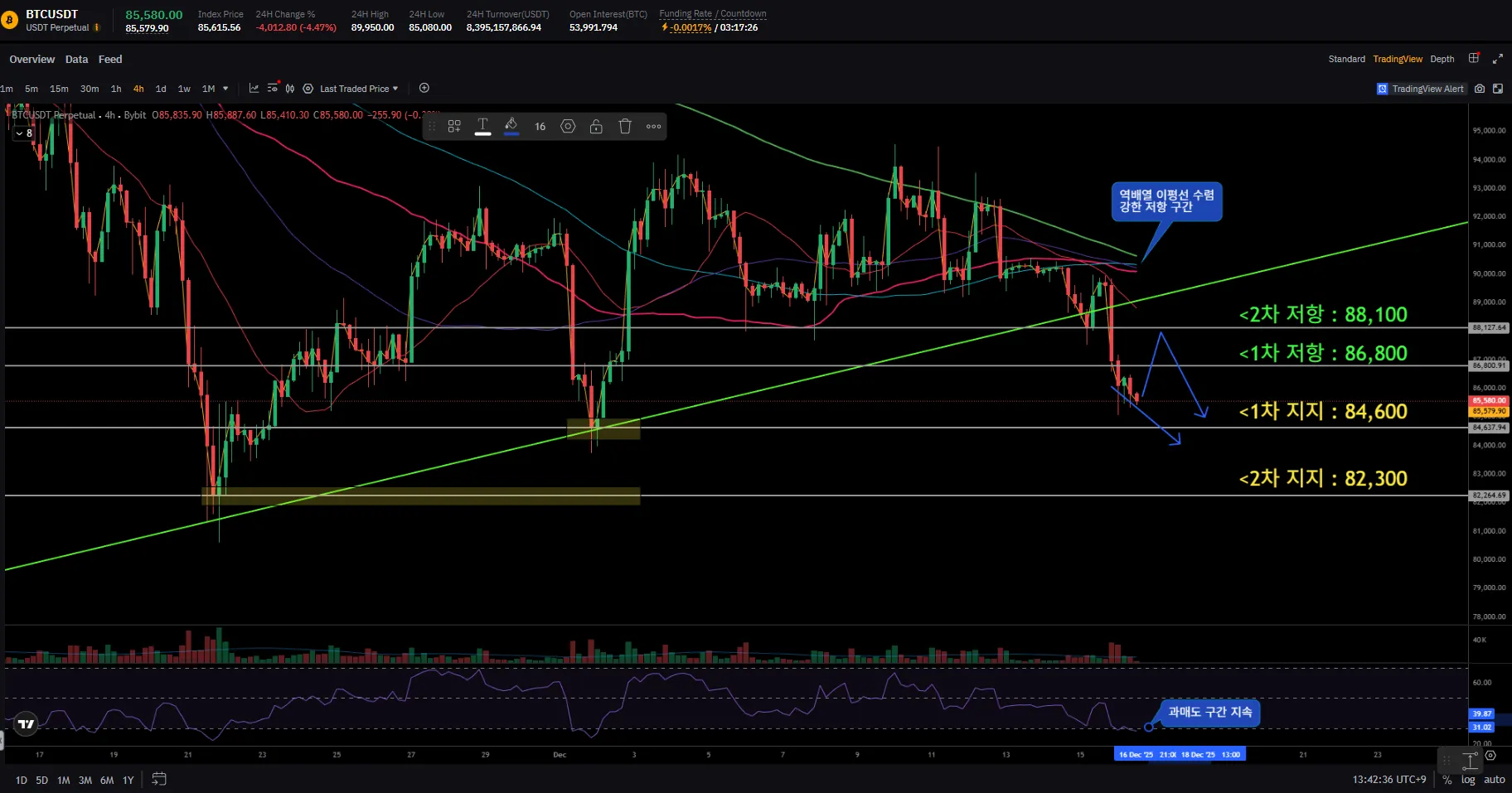Click the TradingView Alert button
The width and height of the screenshot is (1512, 793).
1421,89
